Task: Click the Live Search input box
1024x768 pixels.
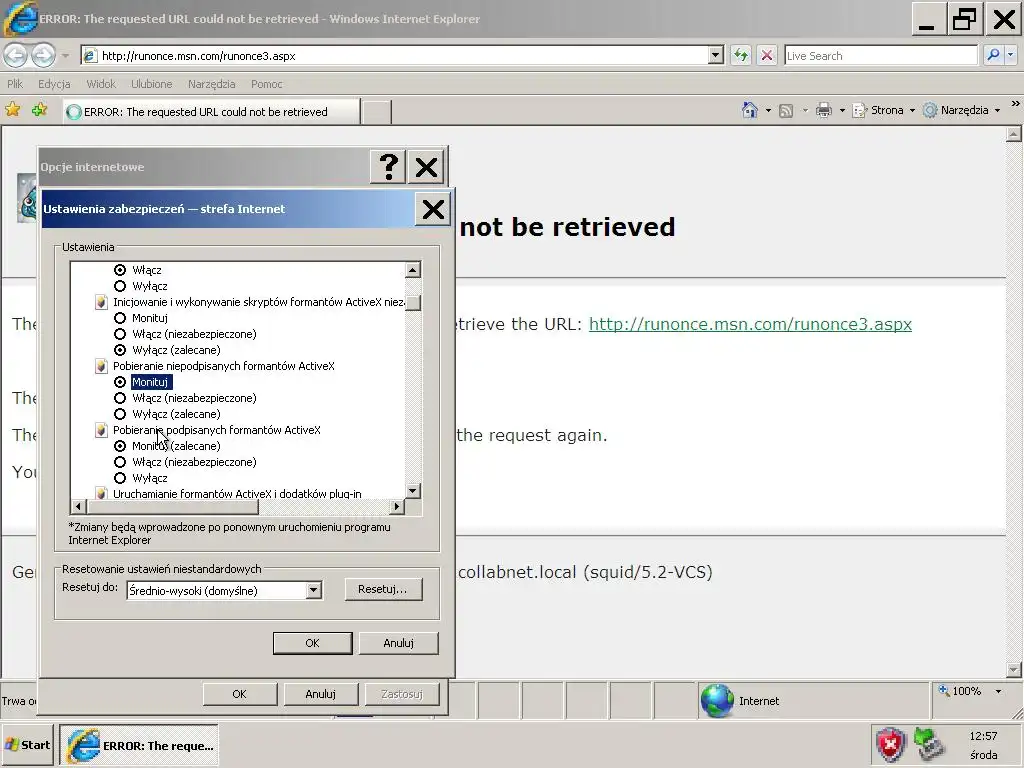Action: [x=880, y=56]
